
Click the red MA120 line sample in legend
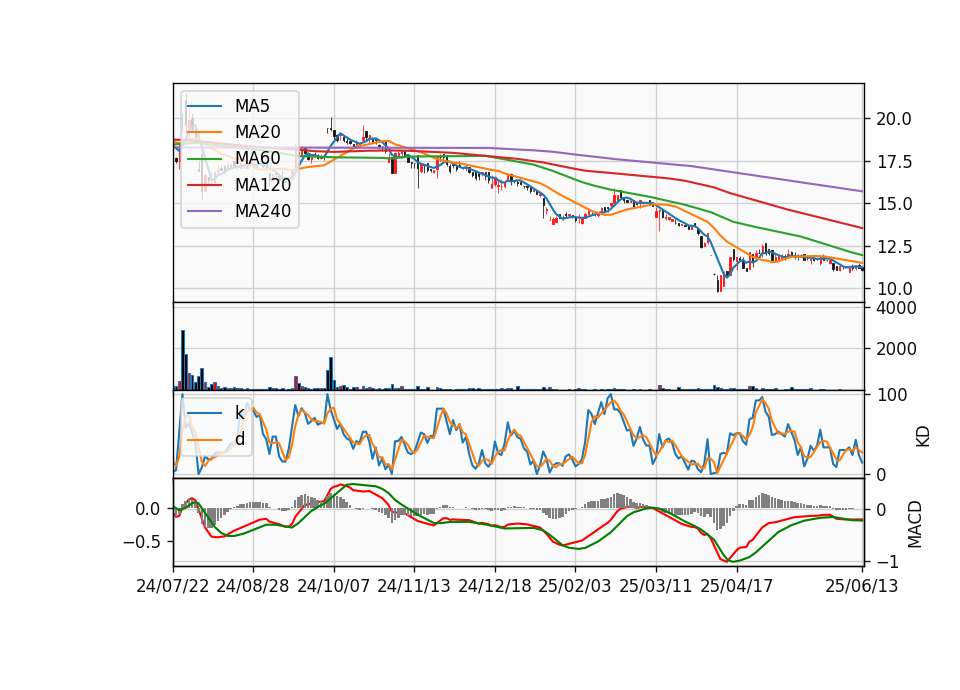[204, 185]
